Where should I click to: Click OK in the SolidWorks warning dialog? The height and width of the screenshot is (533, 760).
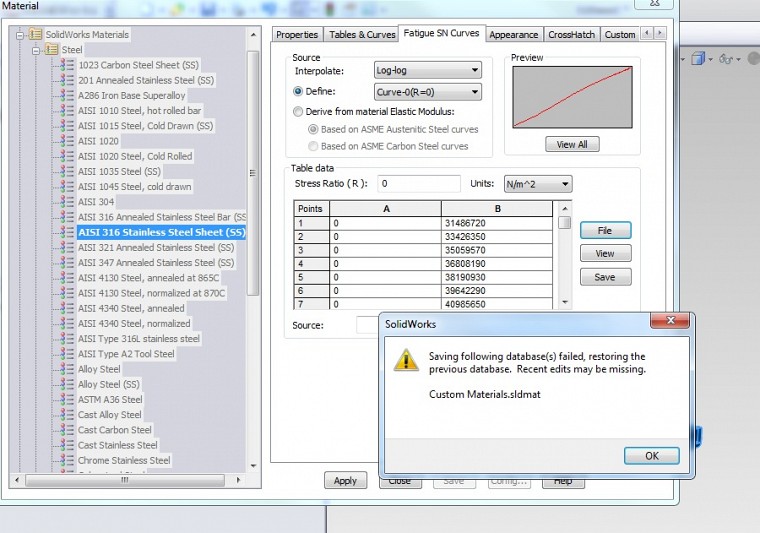coord(651,456)
